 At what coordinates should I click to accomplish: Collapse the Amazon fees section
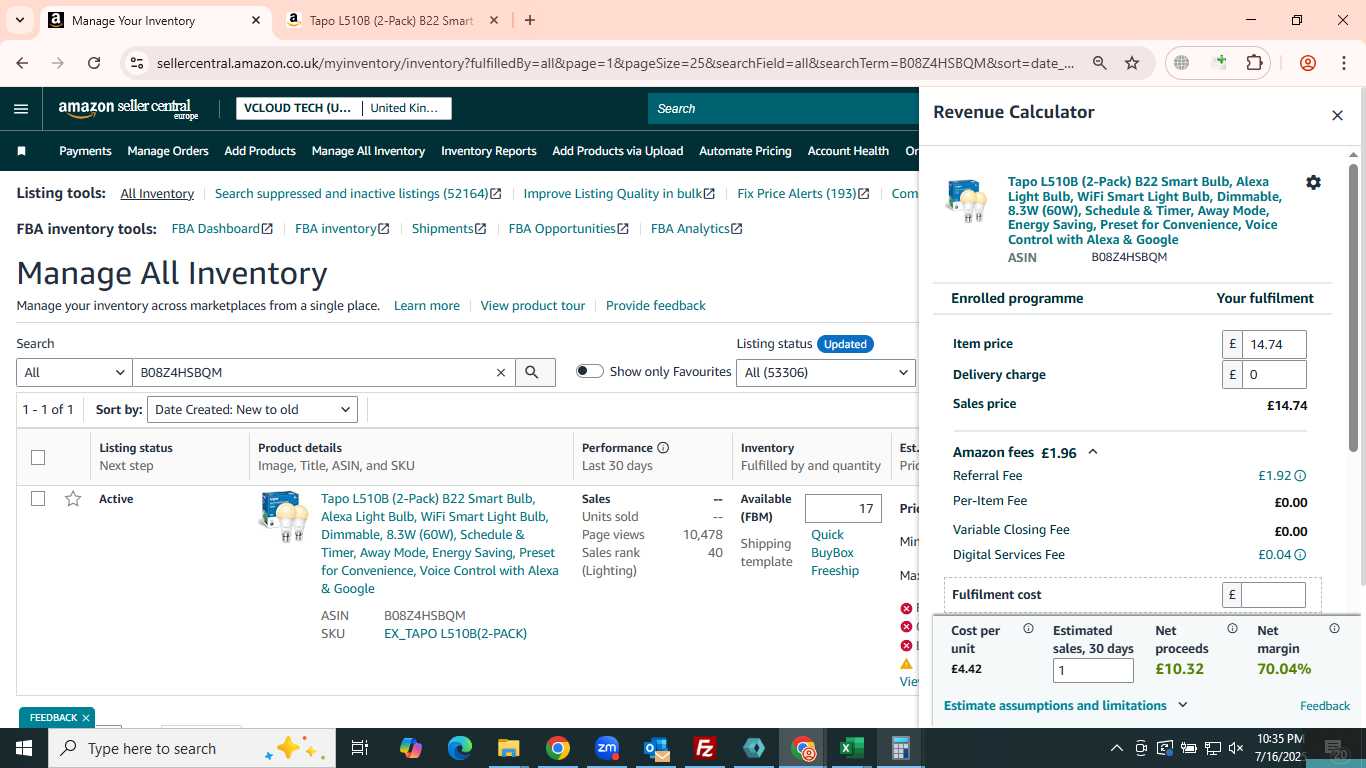1093,452
